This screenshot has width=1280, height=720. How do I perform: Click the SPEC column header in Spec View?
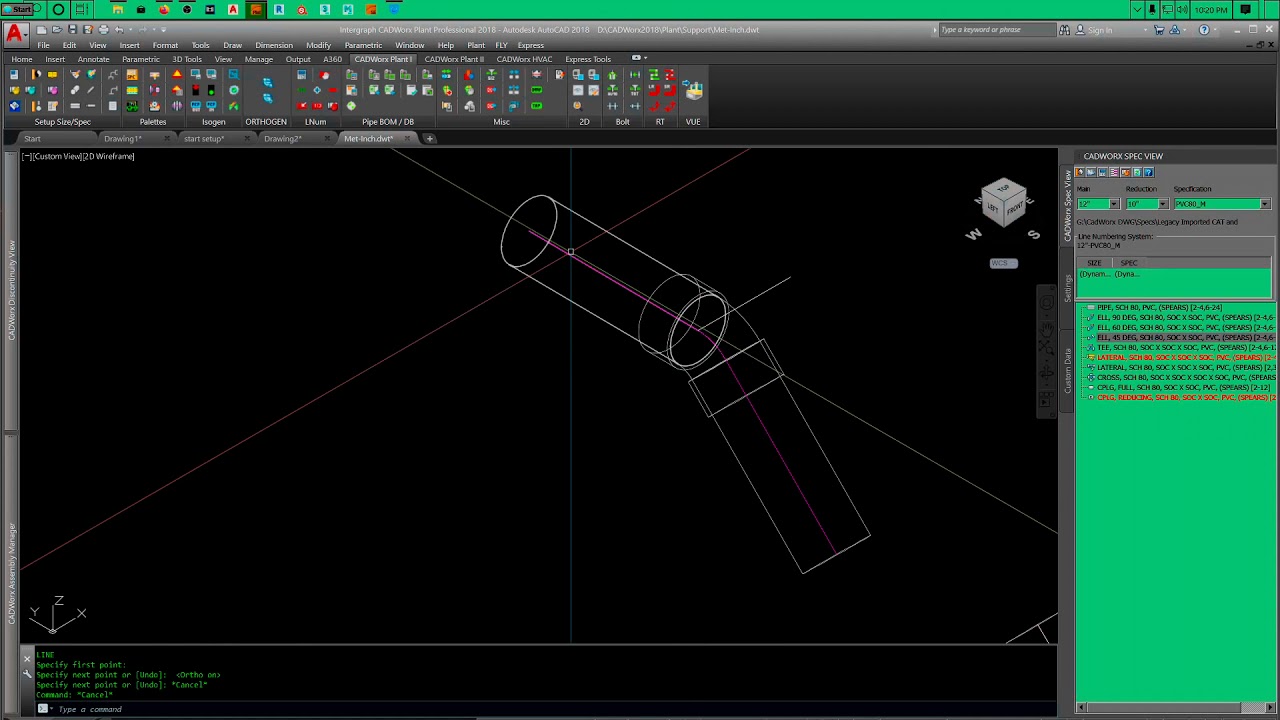[1128, 263]
